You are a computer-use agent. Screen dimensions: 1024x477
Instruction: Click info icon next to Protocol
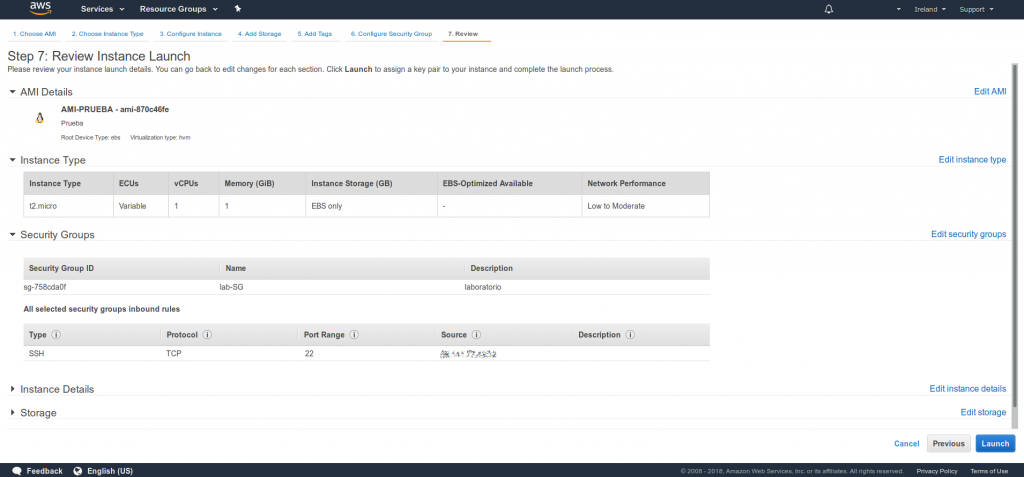click(x=206, y=335)
